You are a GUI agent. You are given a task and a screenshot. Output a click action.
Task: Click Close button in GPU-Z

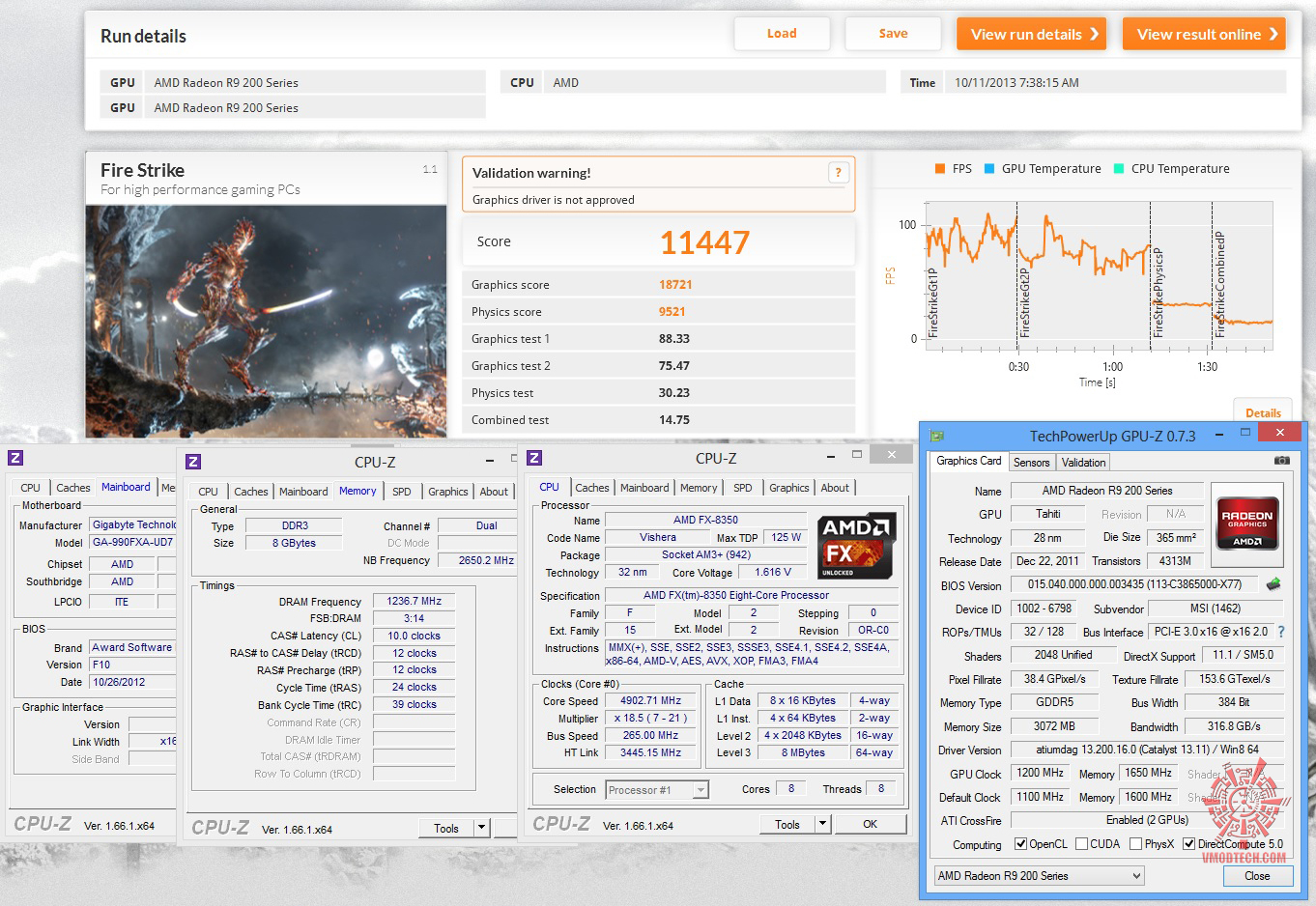1257,876
